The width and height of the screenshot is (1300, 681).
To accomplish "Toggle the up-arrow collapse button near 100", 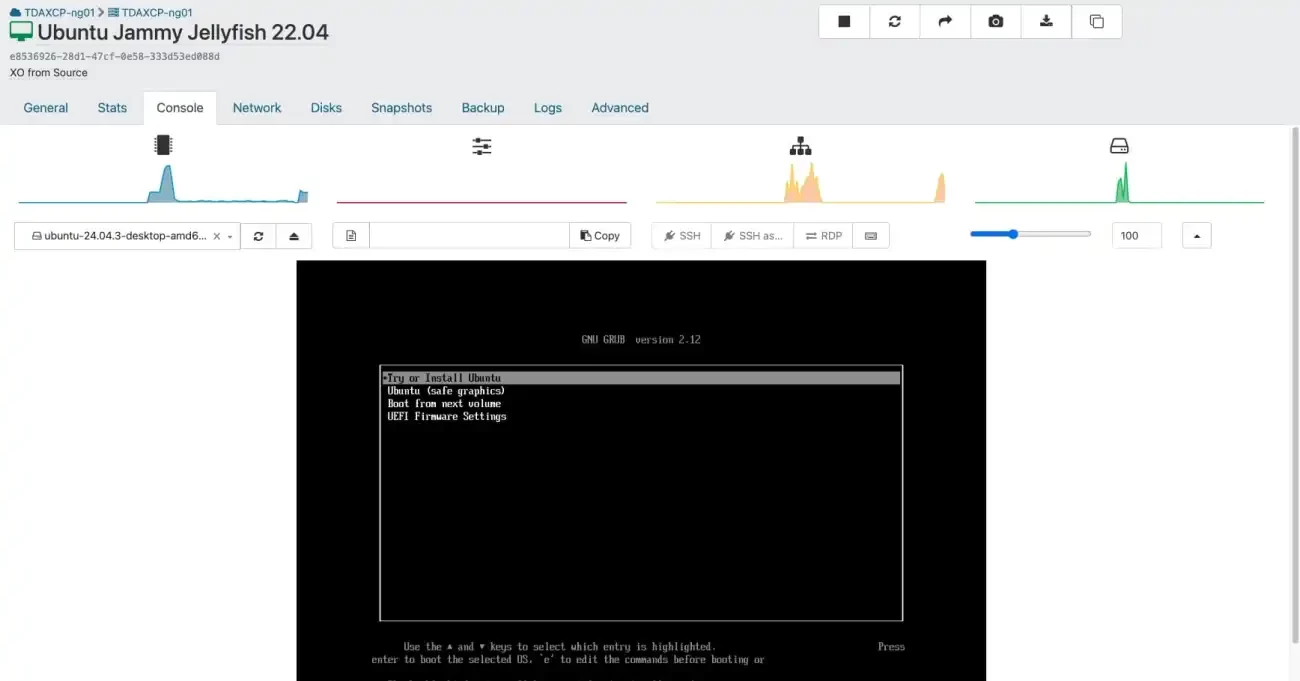I will pos(1197,236).
